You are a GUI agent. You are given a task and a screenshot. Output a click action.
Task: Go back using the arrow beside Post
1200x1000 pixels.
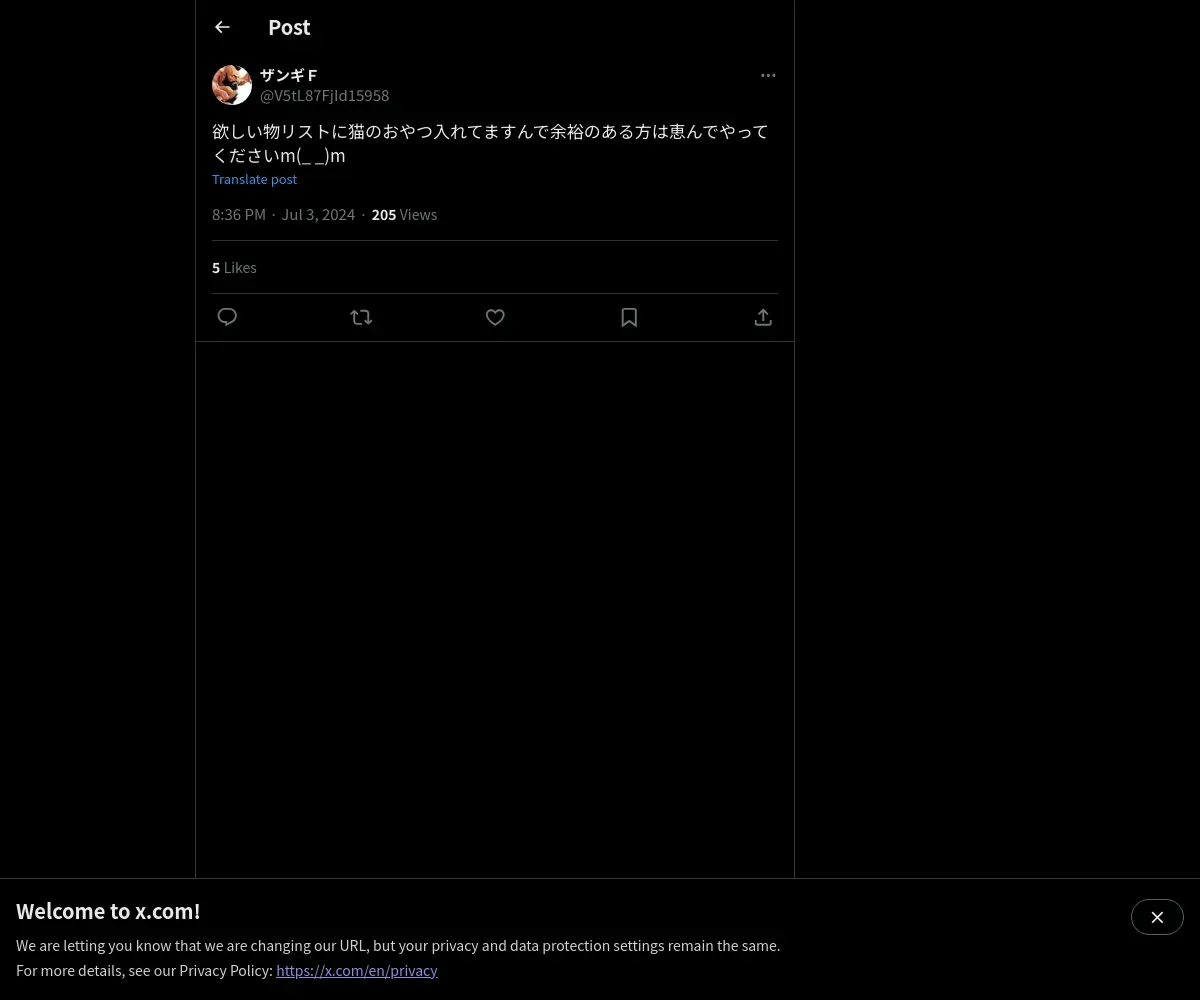[x=222, y=27]
